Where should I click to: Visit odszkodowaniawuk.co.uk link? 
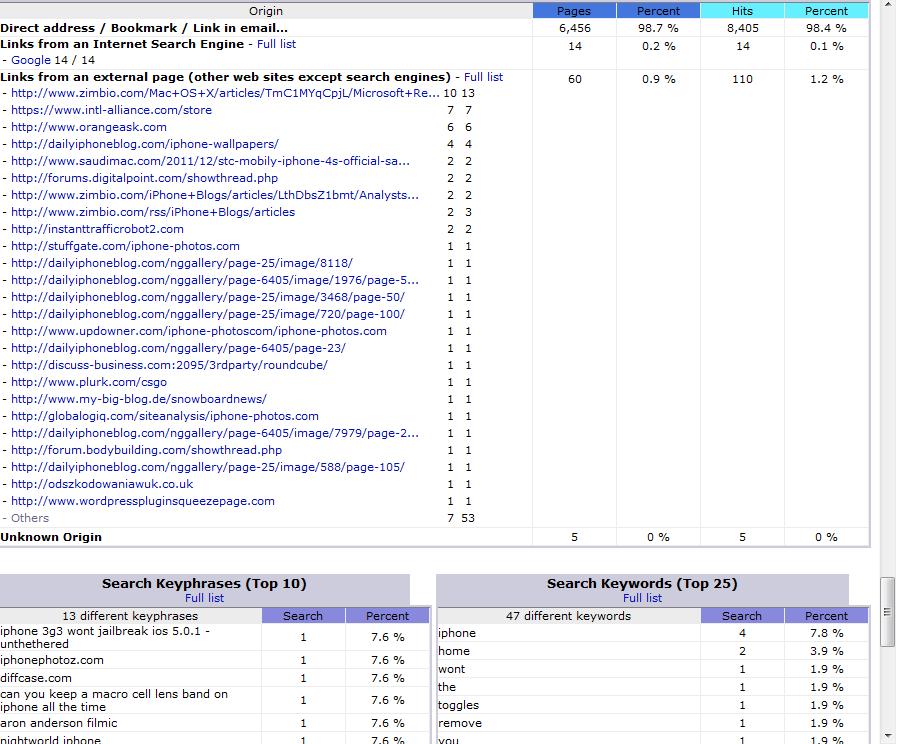click(102, 484)
